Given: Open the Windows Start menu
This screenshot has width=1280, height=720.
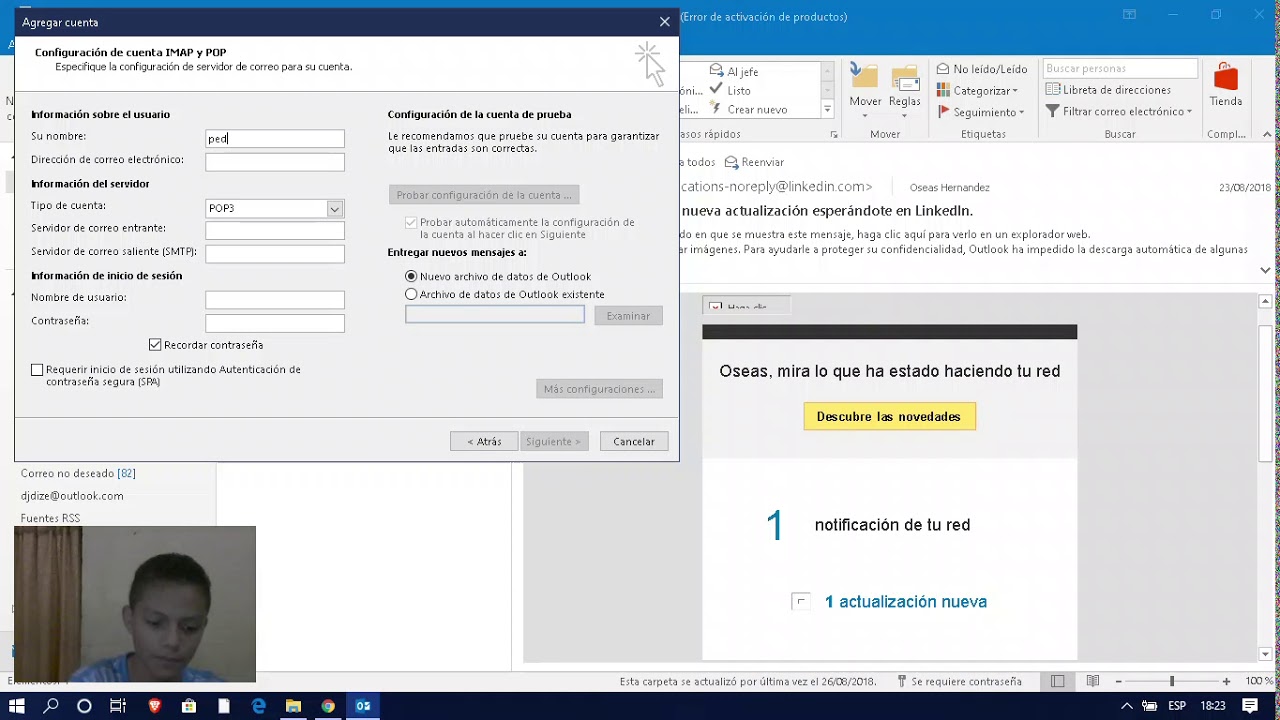Looking at the screenshot, I should [x=17, y=706].
